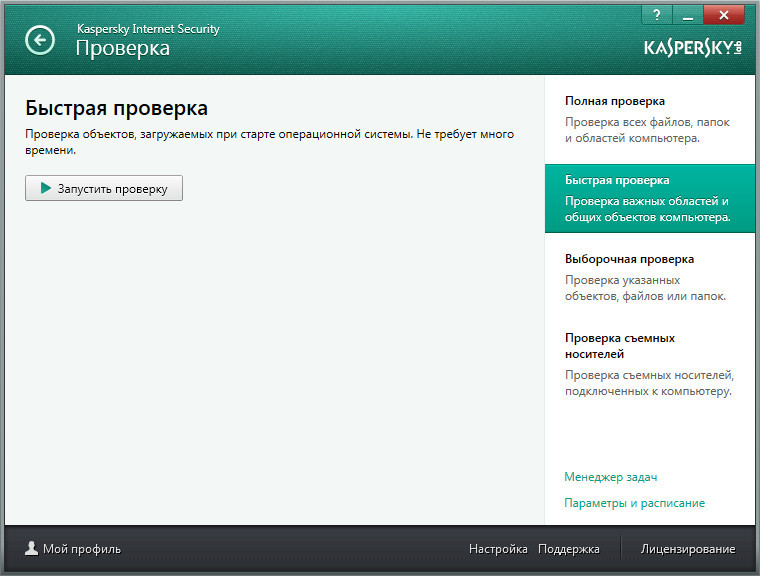The height and width of the screenshot is (576, 760).
Task: Click the Проверка page title in header
Action: pos(123,48)
